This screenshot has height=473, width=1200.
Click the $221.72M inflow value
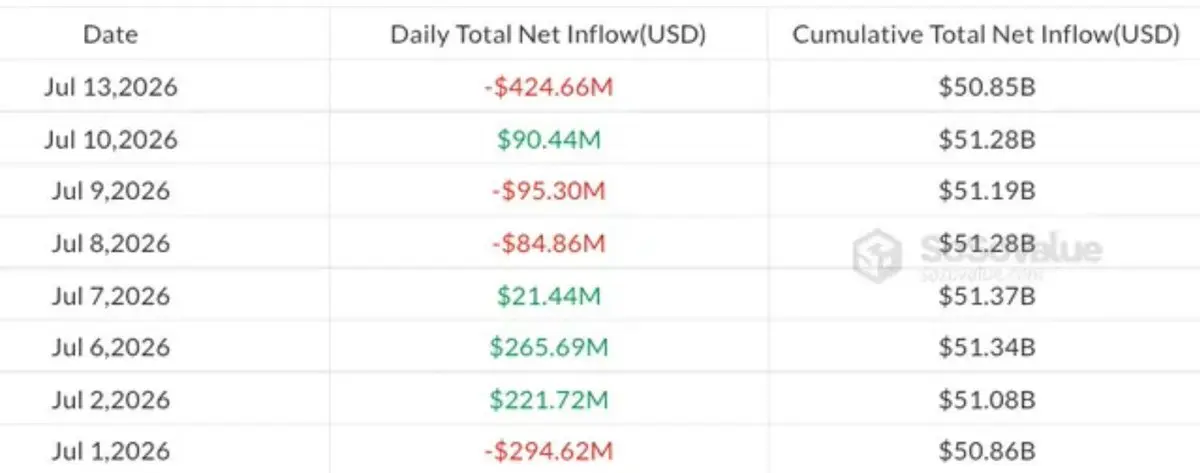click(x=548, y=399)
